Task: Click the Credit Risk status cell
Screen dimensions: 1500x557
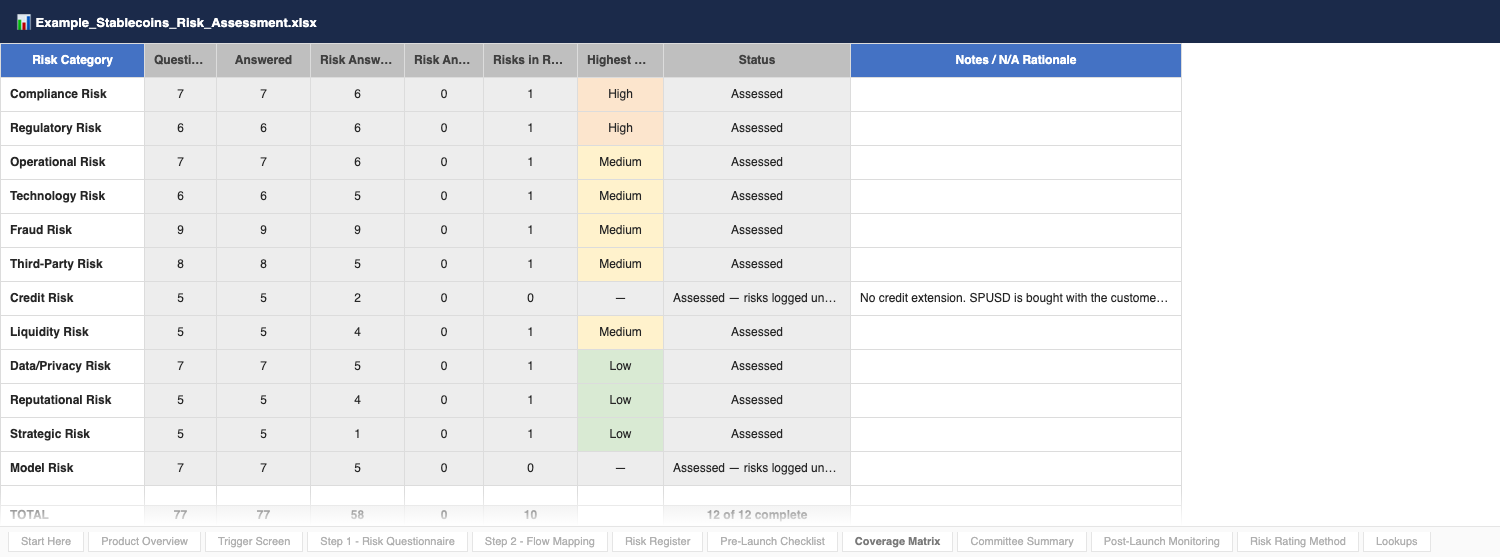Action: click(x=757, y=298)
